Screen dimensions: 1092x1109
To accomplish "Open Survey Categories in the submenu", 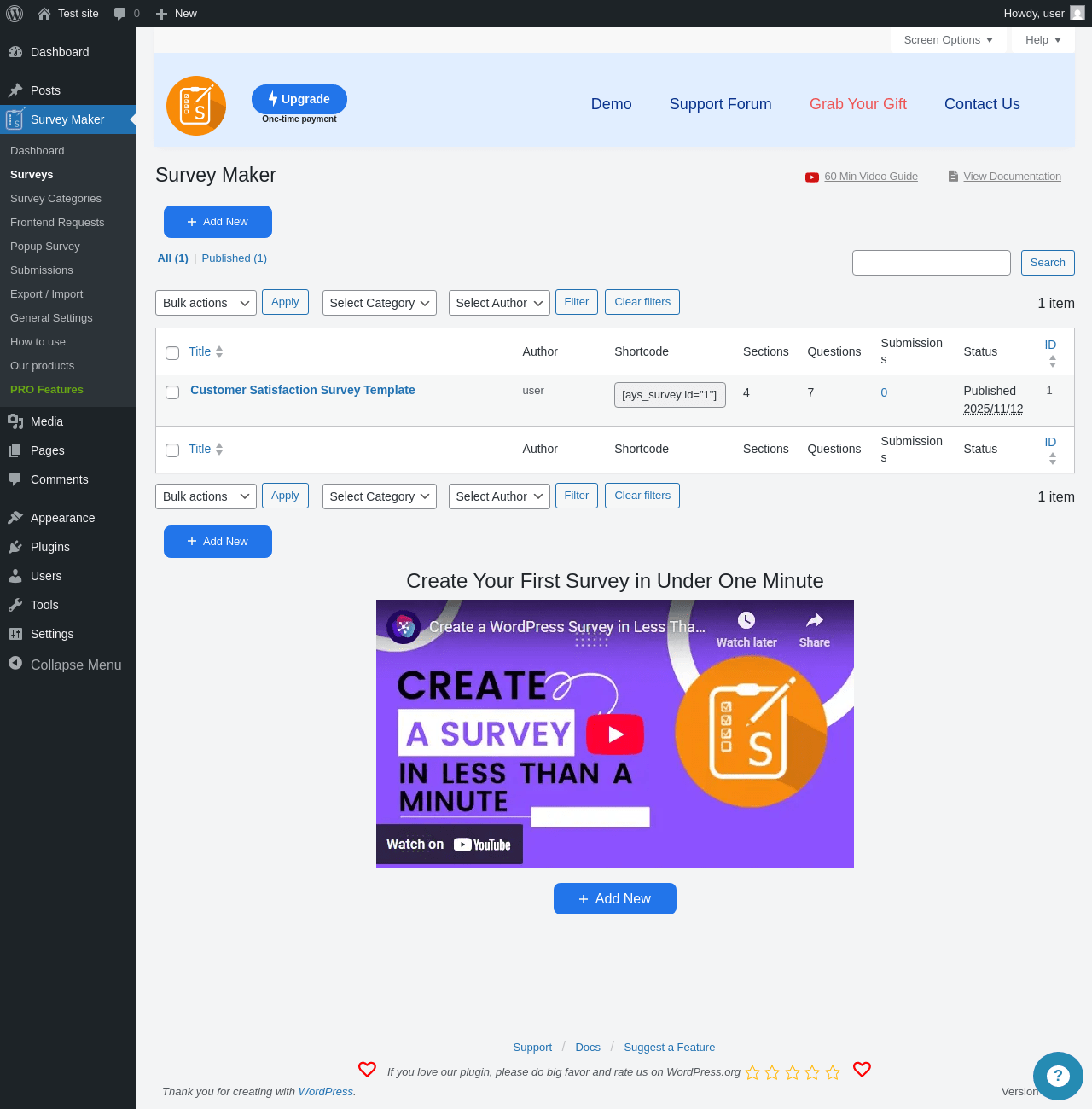I will click(x=55, y=198).
